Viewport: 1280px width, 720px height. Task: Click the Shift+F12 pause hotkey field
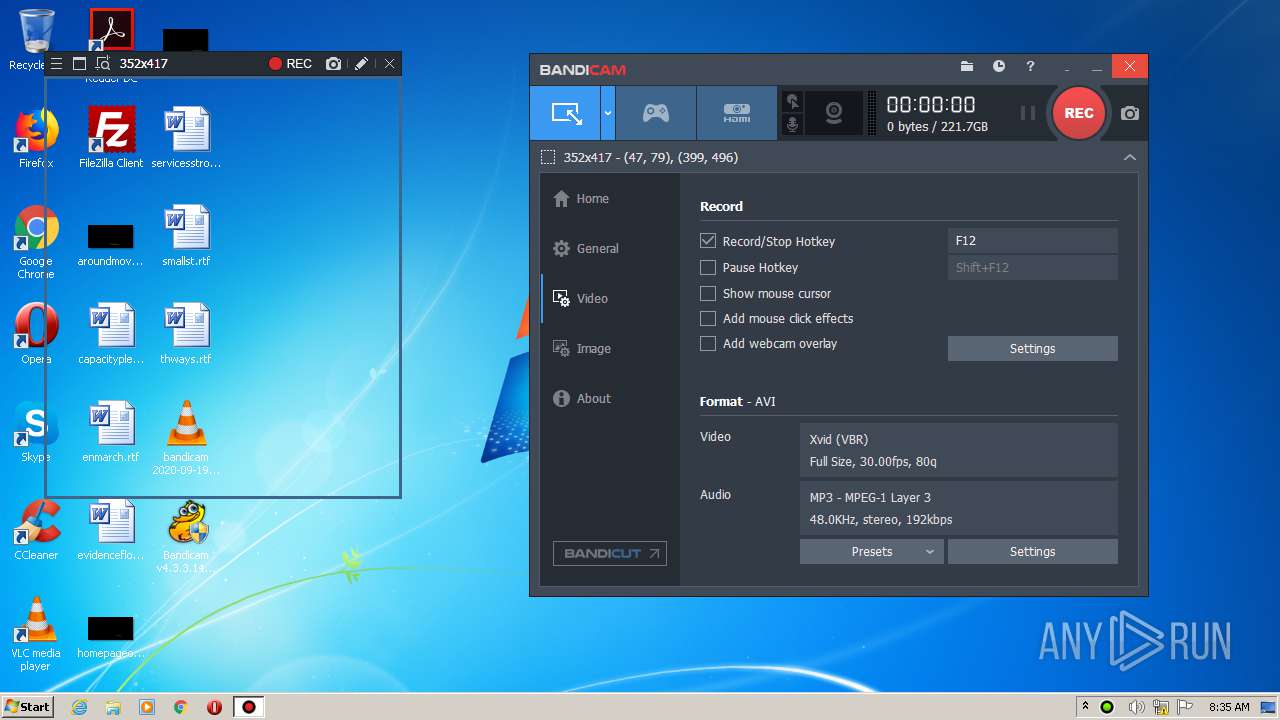pyautogui.click(x=1032, y=267)
